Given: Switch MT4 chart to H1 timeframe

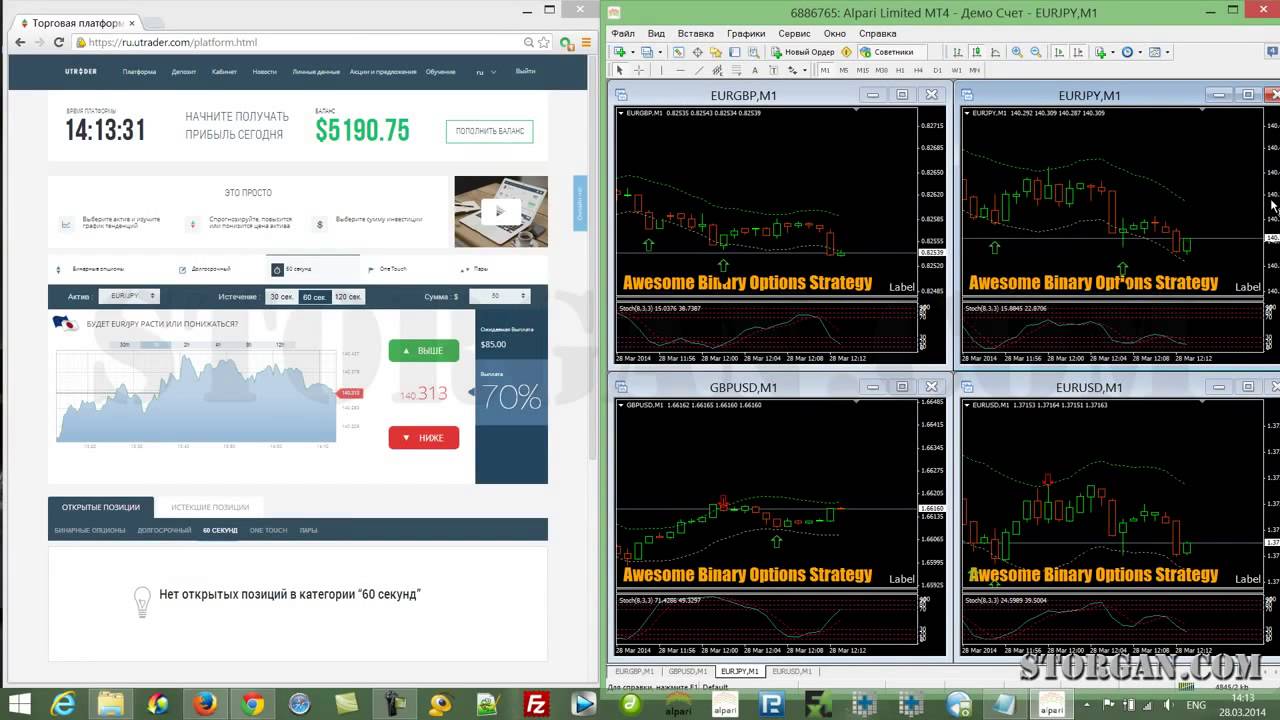Looking at the screenshot, I should (x=900, y=70).
